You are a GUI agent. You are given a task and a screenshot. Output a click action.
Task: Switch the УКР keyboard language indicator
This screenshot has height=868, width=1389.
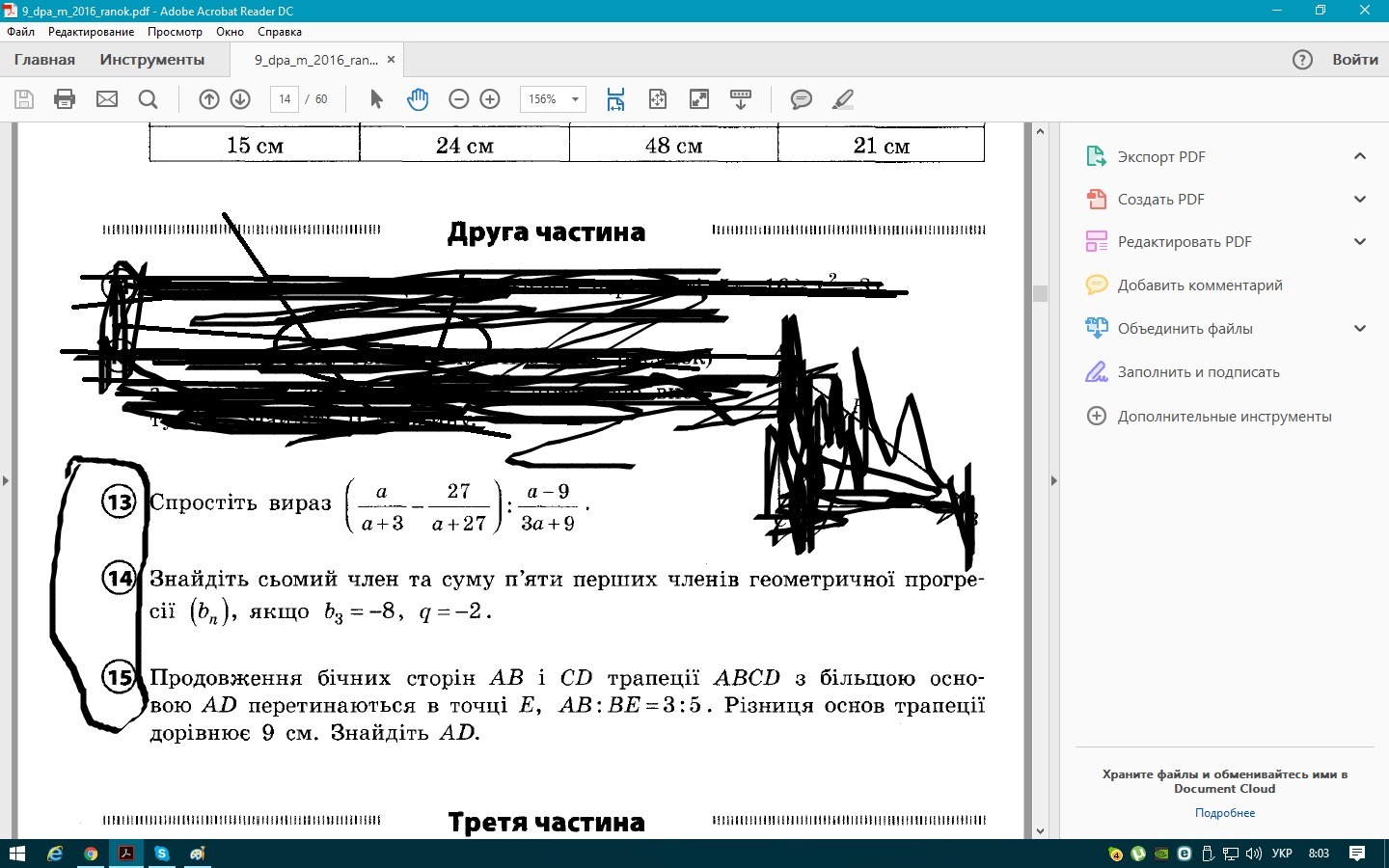coord(1282,854)
